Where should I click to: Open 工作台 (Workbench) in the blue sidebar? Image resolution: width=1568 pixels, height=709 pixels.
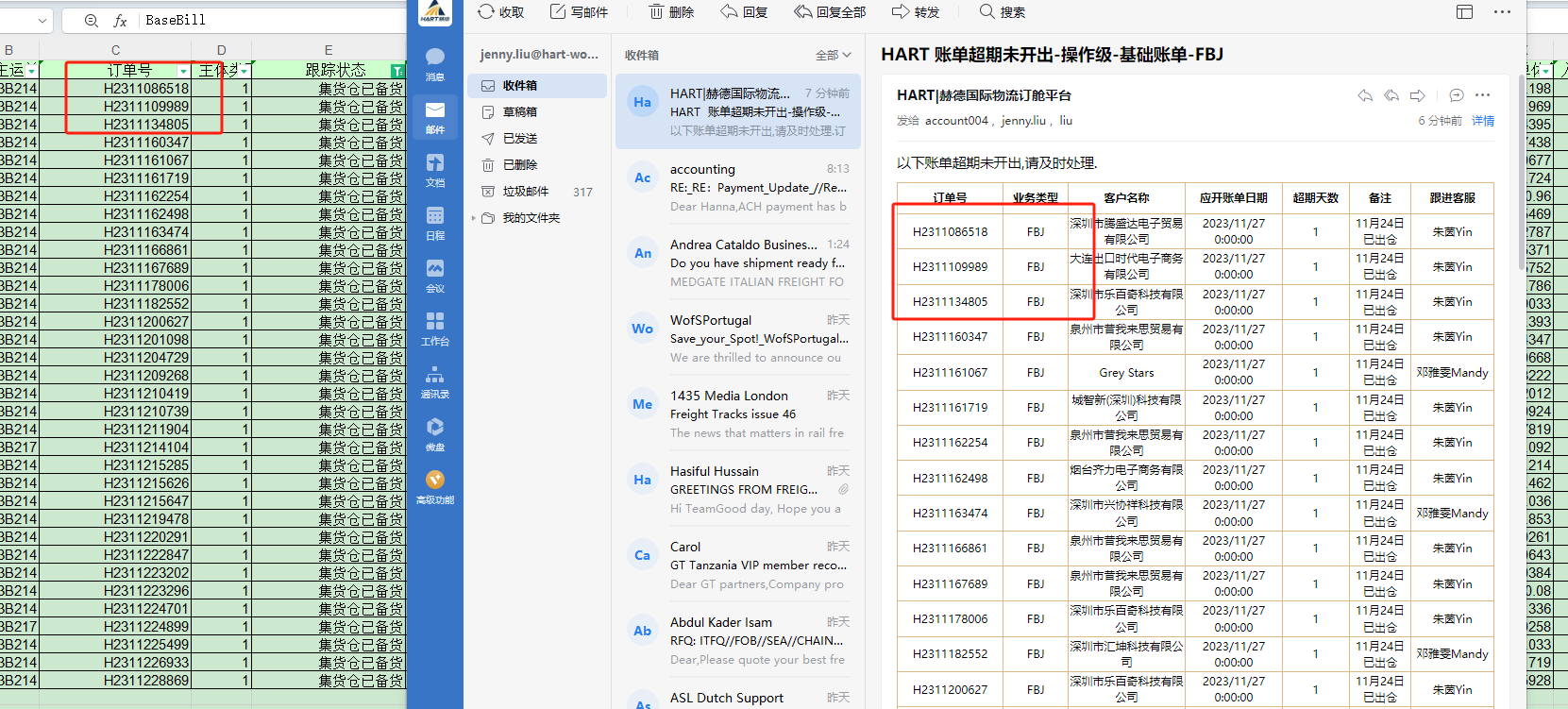(434, 328)
